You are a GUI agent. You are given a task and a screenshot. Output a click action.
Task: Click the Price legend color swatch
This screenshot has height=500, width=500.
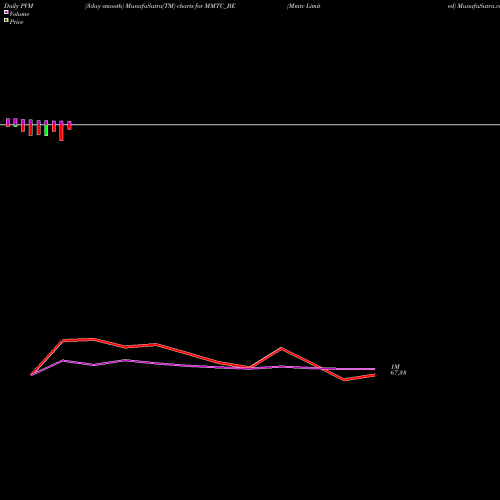tap(6, 20)
